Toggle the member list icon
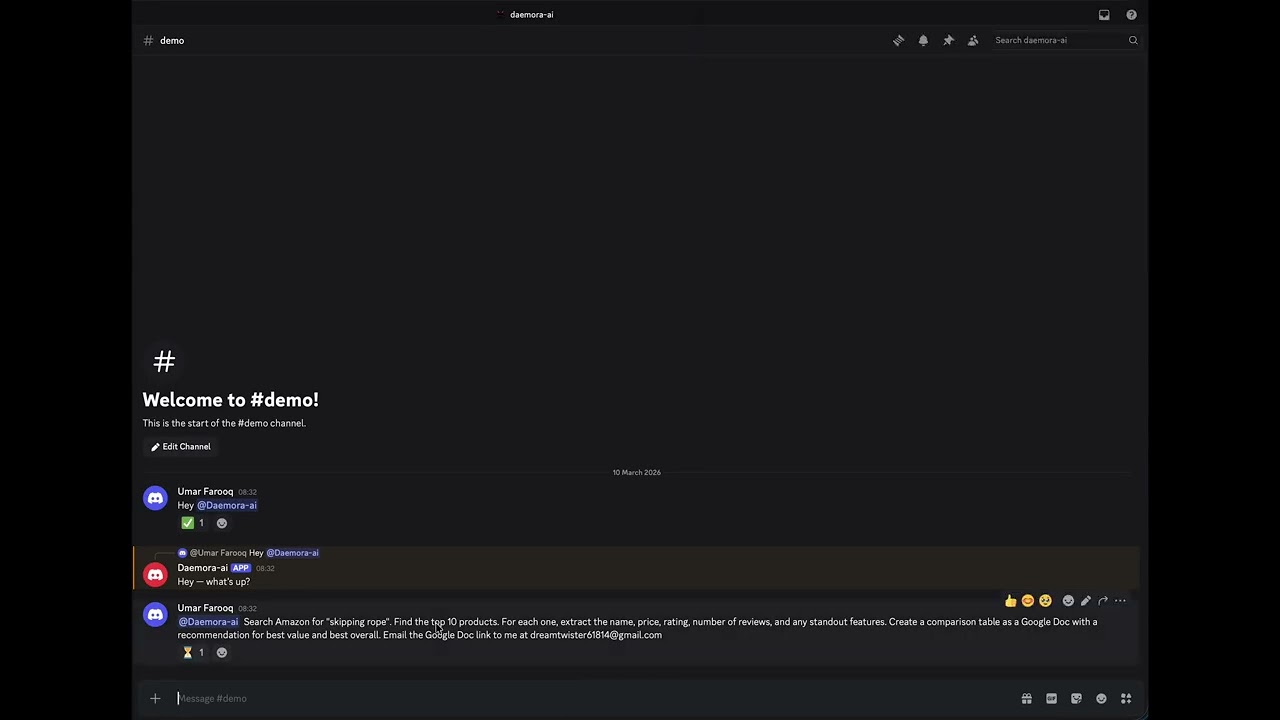 (973, 40)
